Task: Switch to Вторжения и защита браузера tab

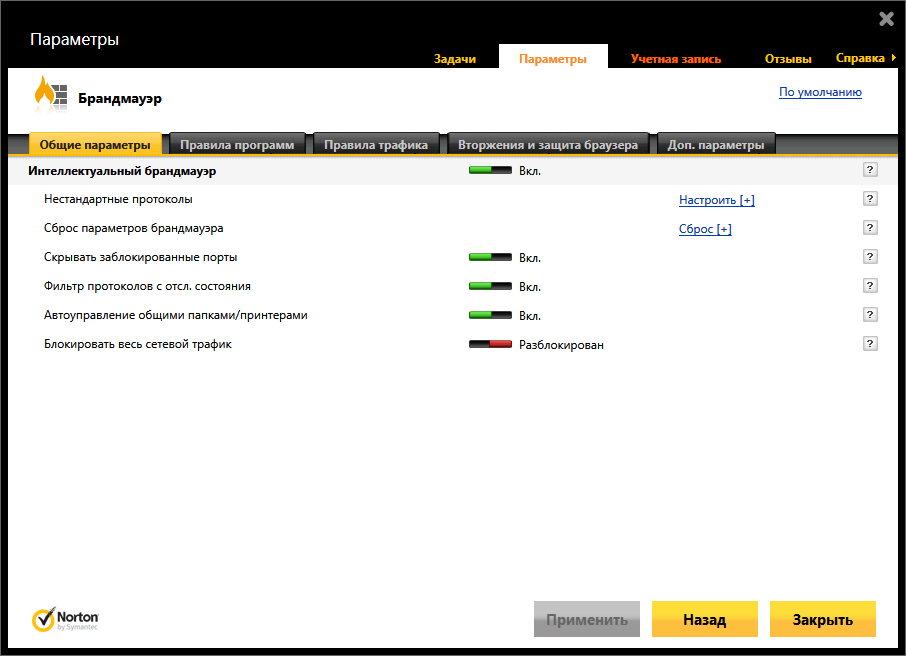Action: tap(548, 144)
